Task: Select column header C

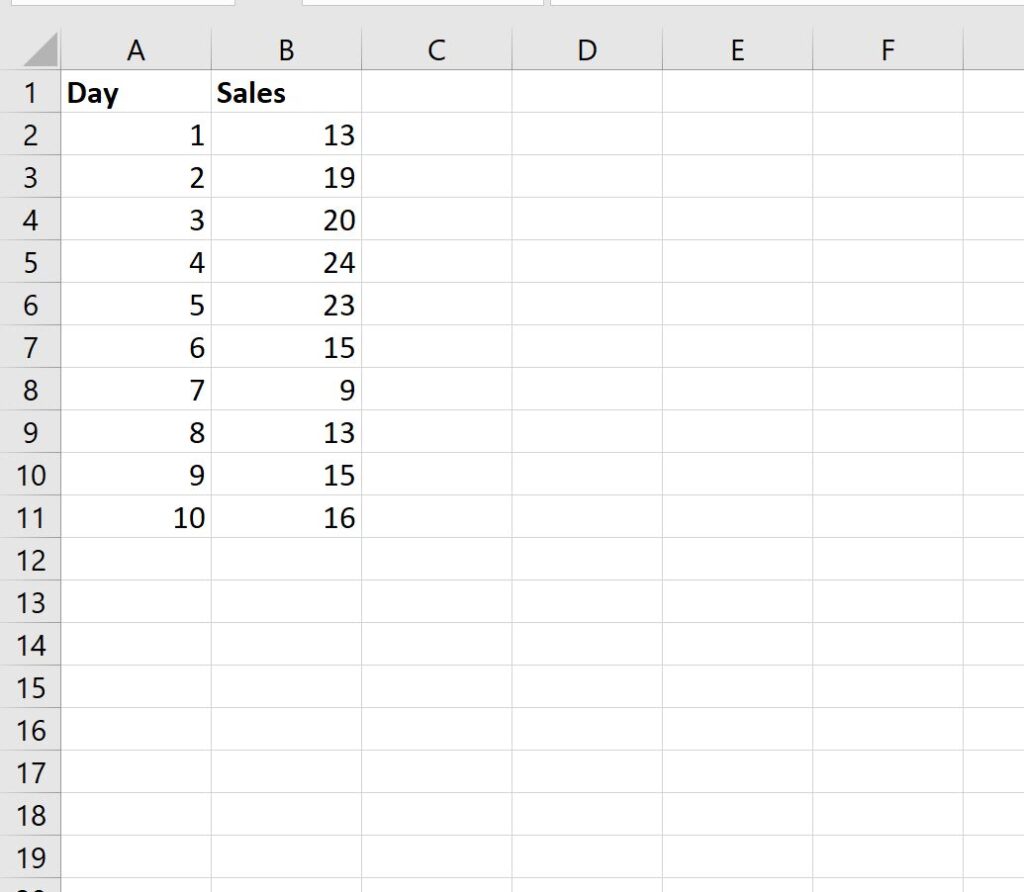Action: pos(436,49)
